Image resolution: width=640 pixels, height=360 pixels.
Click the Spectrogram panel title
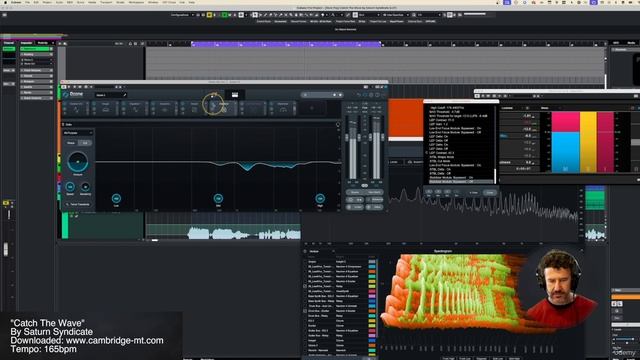point(442,251)
